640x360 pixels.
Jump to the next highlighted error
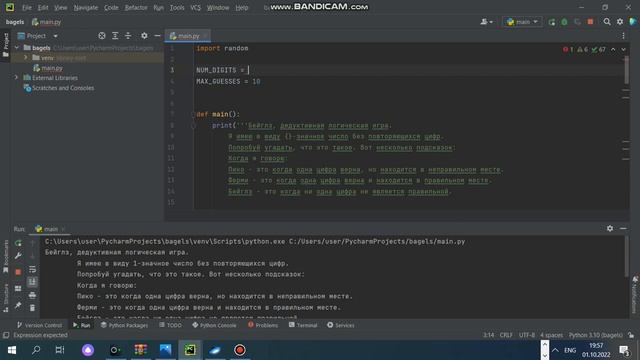click(624, 49)
